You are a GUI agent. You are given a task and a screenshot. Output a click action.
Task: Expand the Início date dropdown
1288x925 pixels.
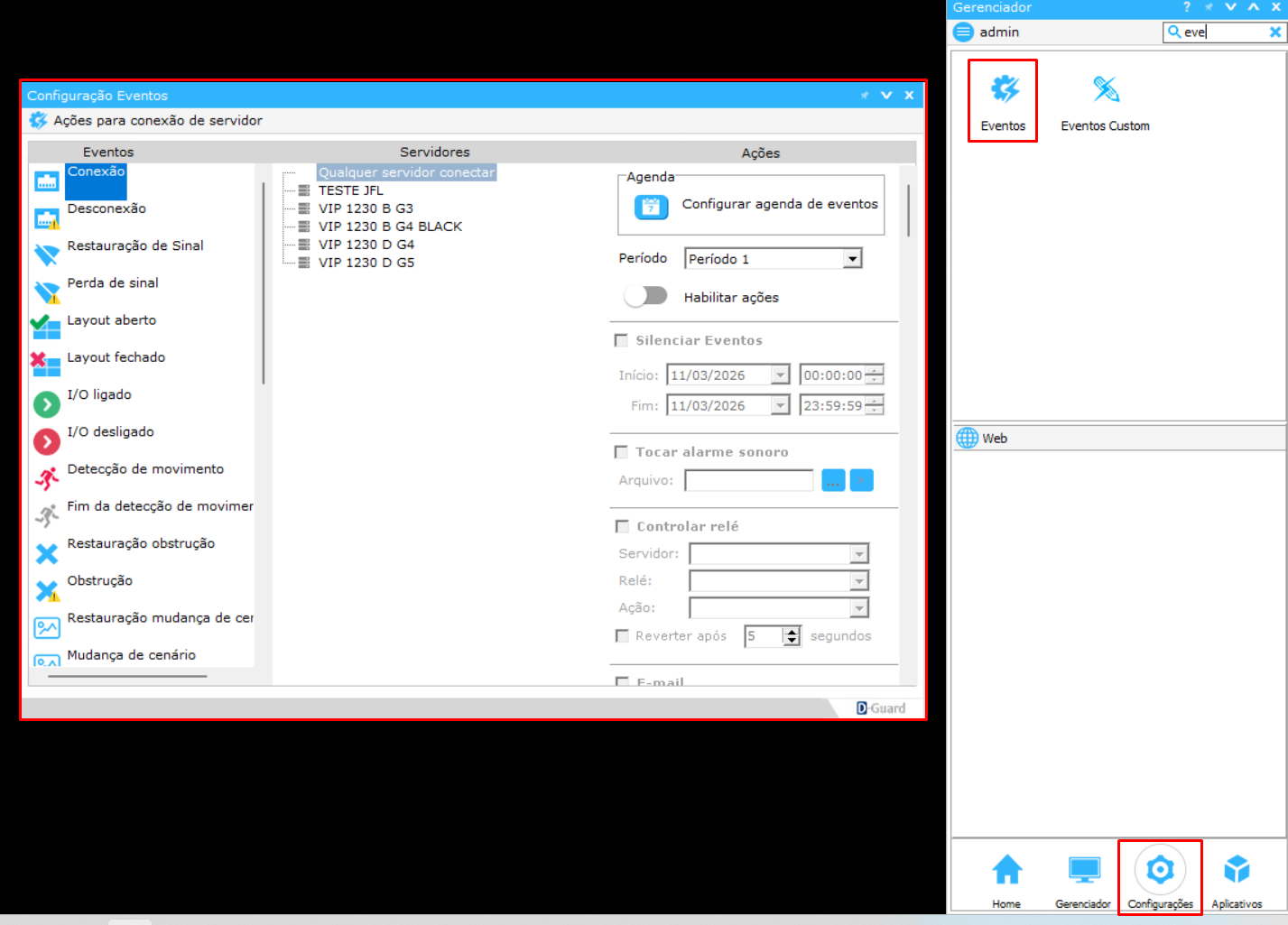pyautogui.click(x=780, y=375)
